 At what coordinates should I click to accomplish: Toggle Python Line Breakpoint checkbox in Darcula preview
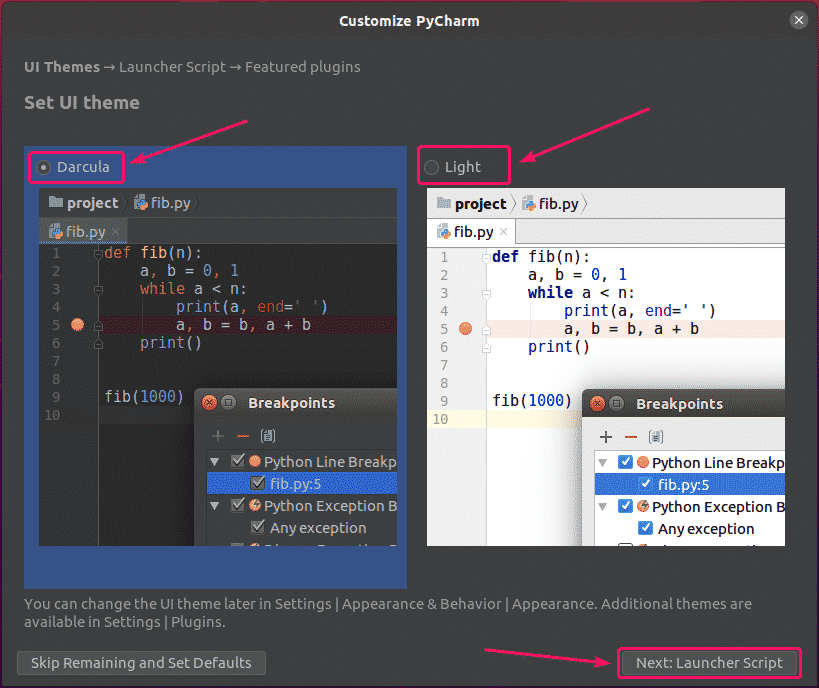point(238,461)
